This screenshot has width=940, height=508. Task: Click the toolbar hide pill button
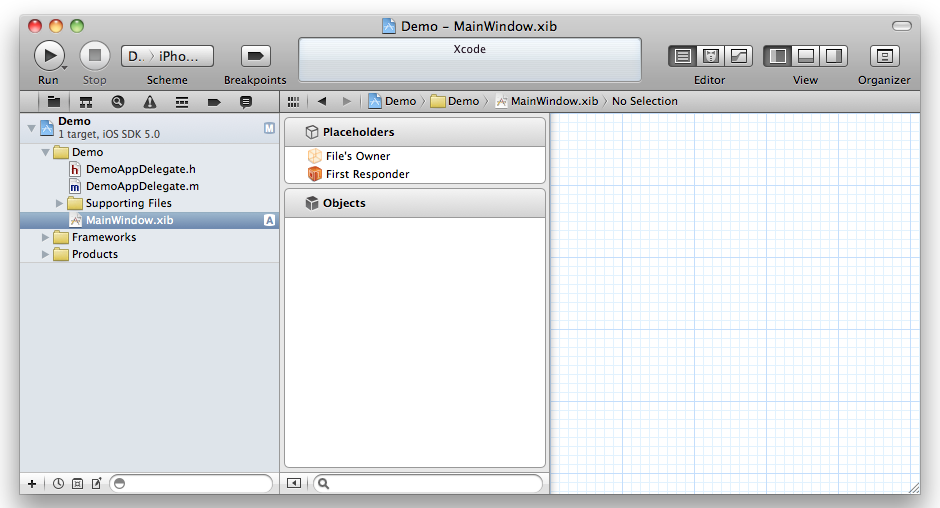tap(901, 26)
